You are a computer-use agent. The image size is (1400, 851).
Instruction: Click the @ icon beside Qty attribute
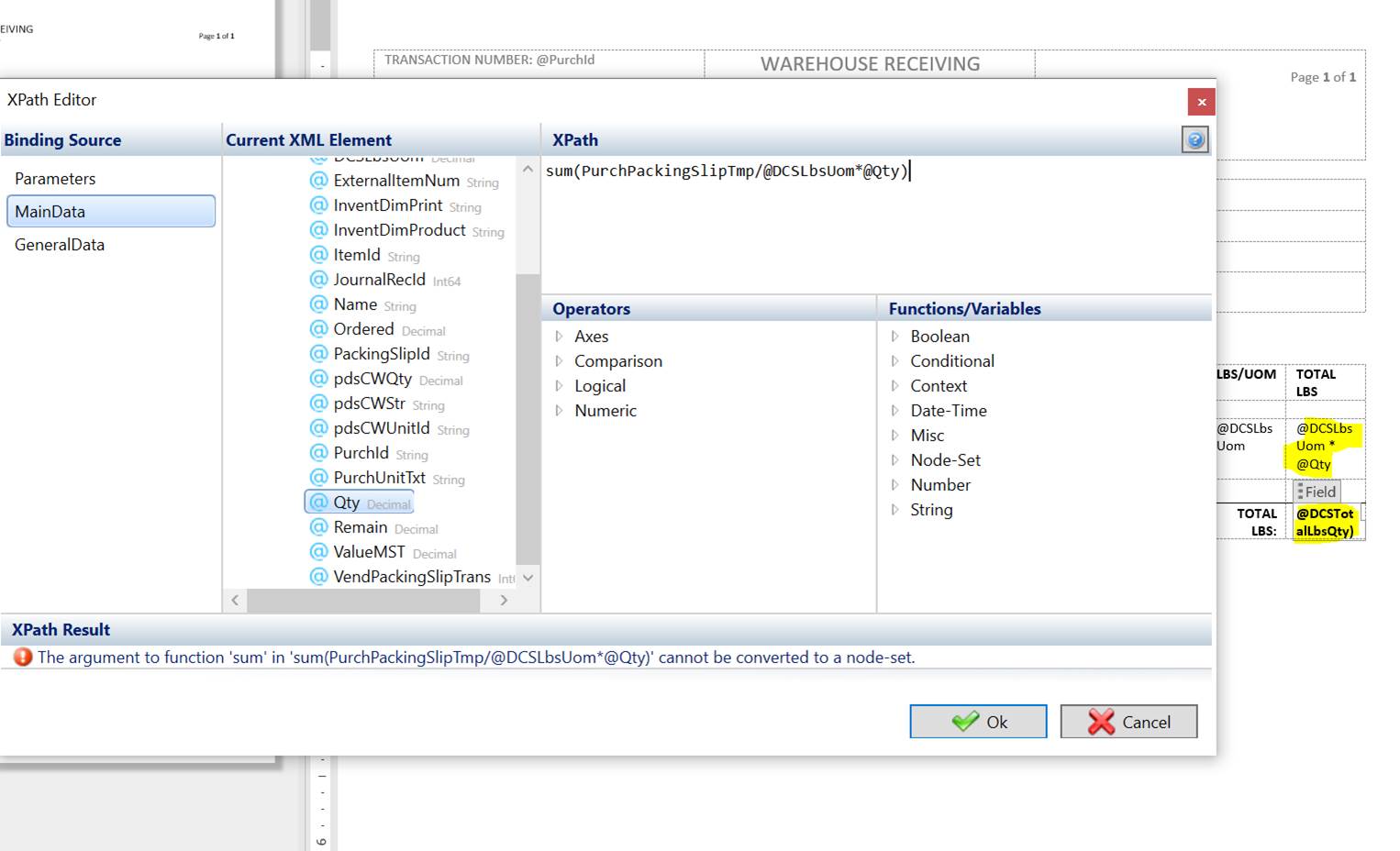(319, 503)
